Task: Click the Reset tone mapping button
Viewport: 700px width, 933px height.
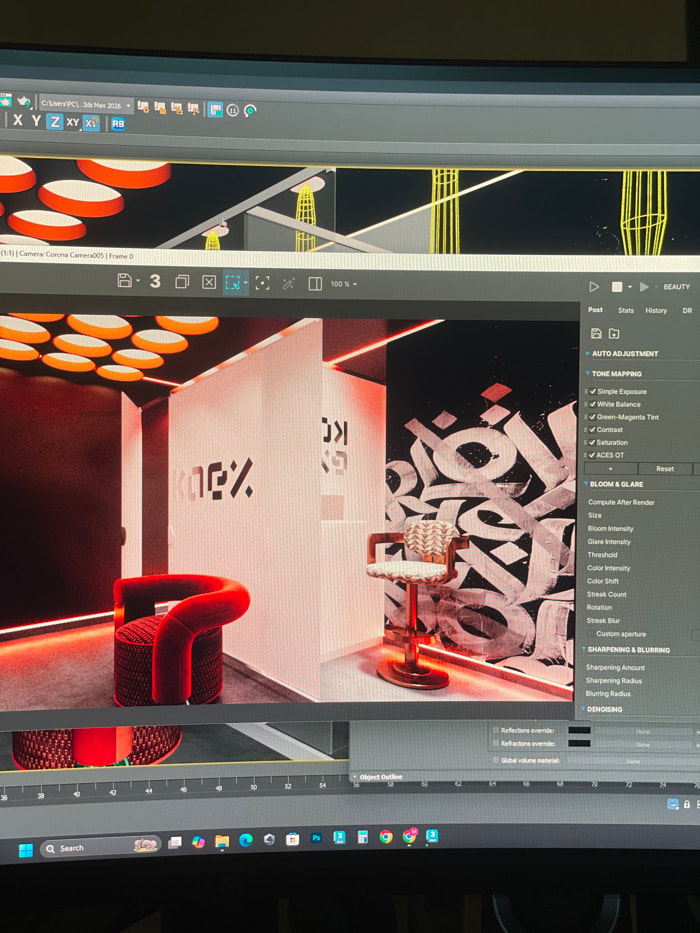Action: pyautogui.click(x=665, y=469)
